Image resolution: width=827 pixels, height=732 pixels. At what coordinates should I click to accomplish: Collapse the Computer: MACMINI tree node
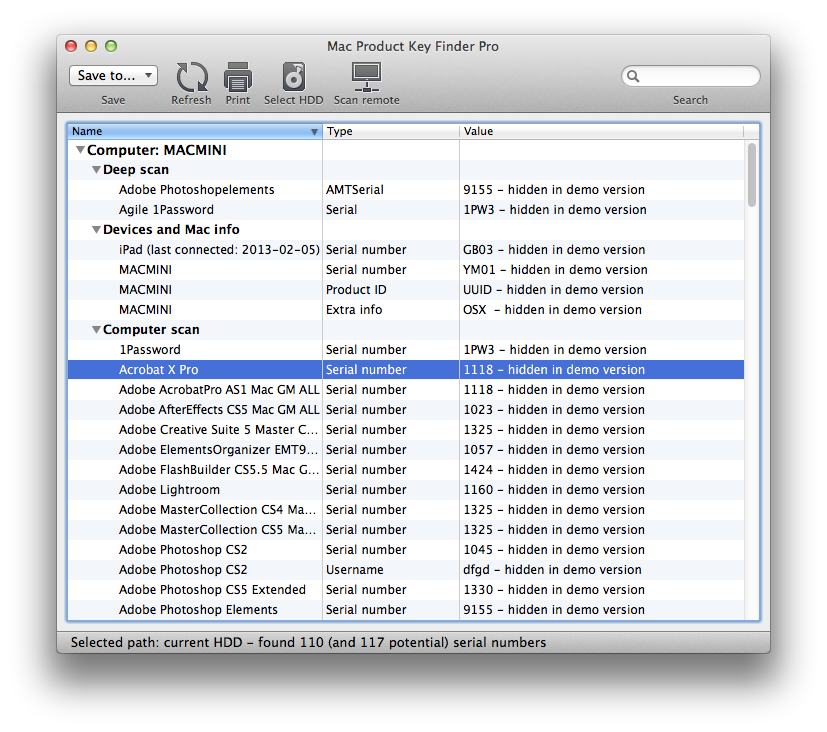[80, 150]
